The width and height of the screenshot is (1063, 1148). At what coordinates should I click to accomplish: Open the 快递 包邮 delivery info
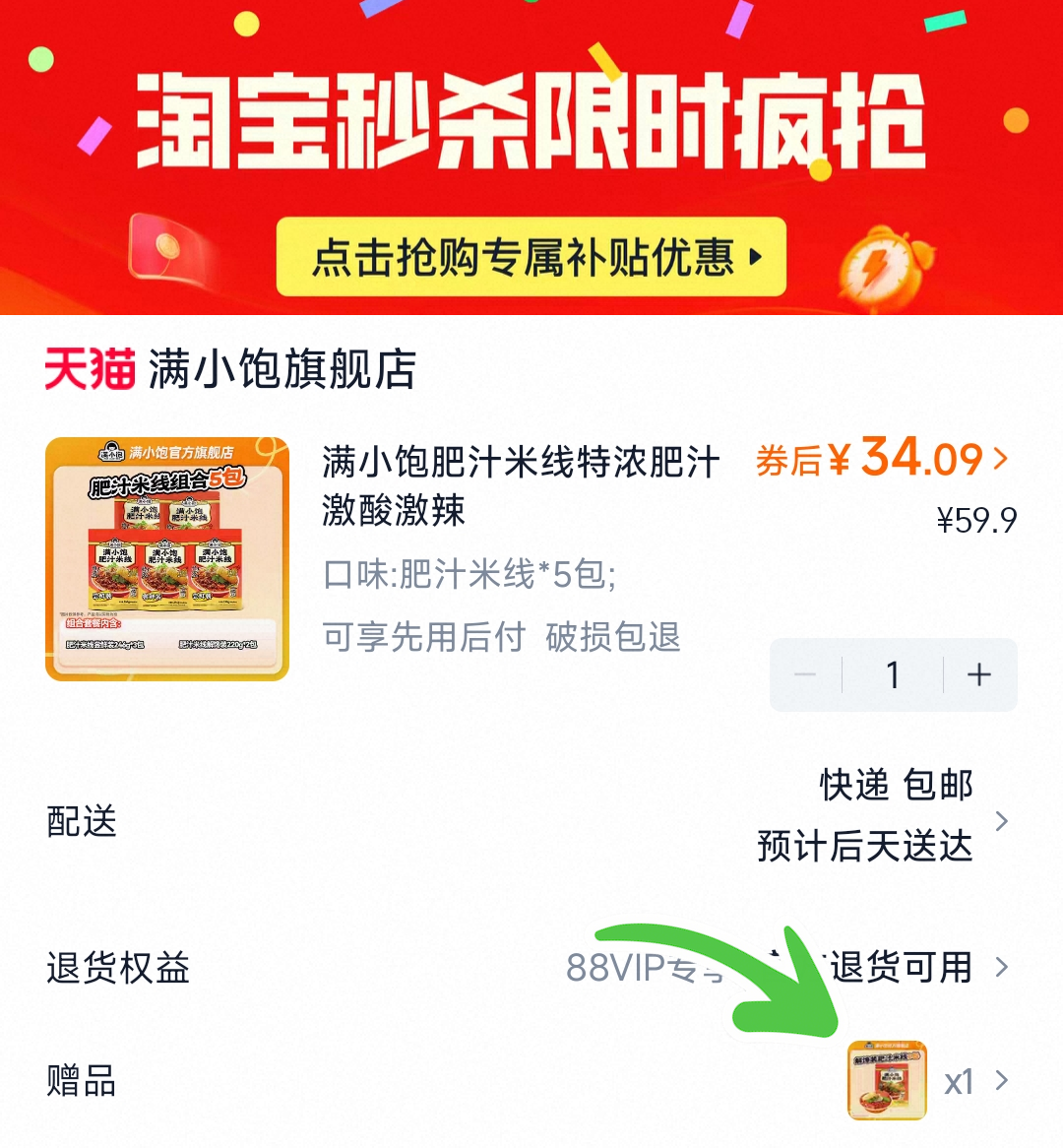896,785
